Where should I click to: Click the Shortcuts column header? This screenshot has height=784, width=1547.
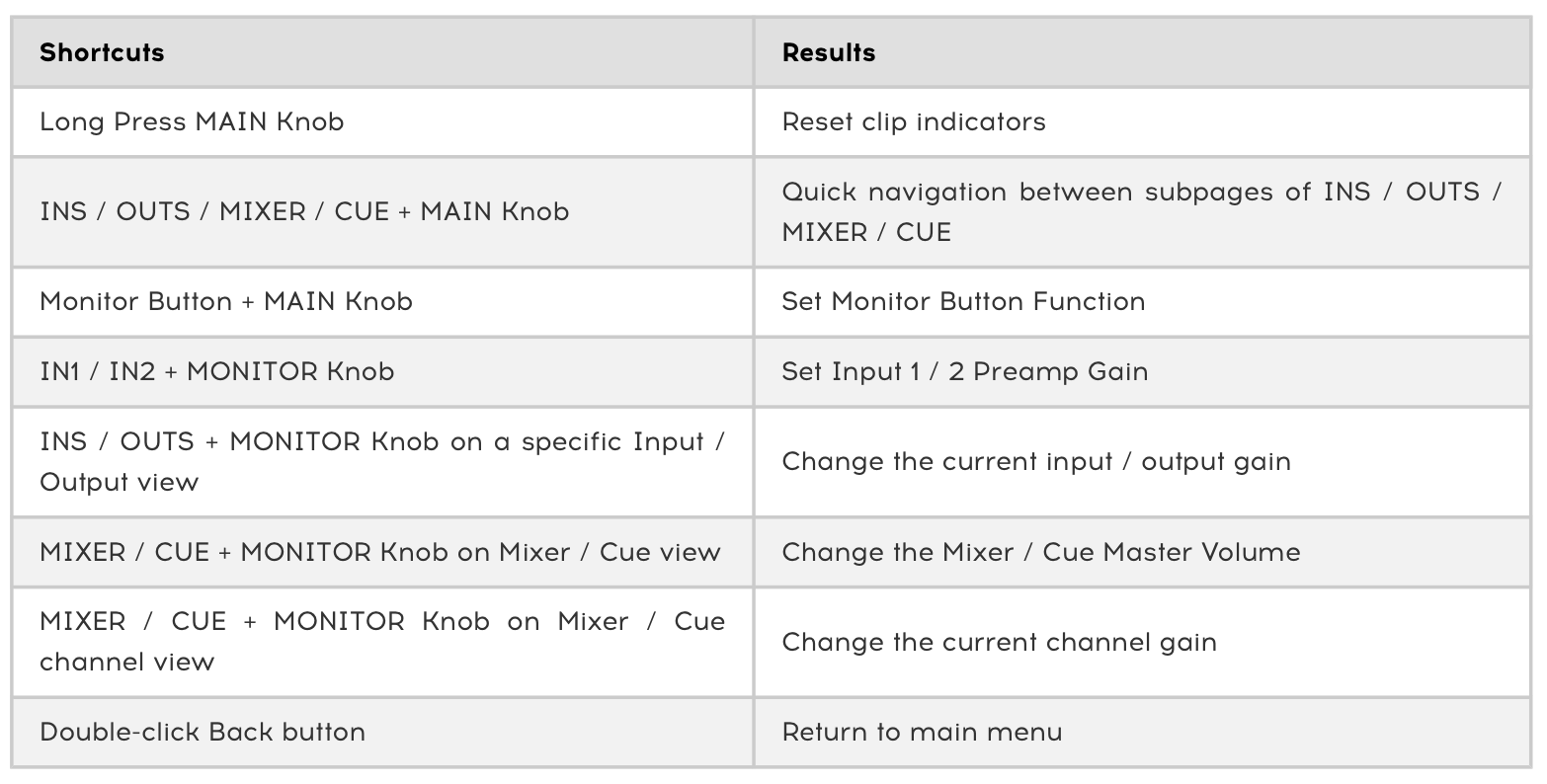(x=382, y=52)
